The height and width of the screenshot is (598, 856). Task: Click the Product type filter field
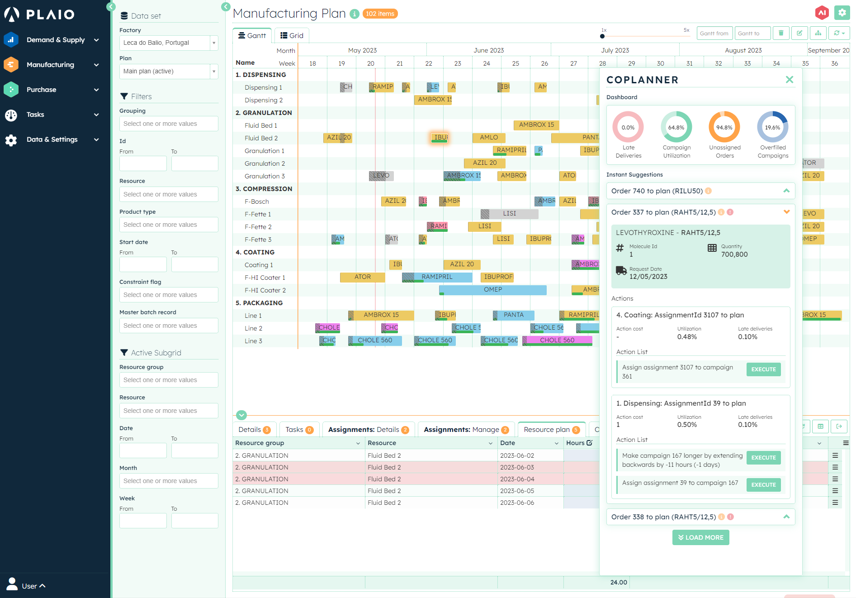coord(169,225)
